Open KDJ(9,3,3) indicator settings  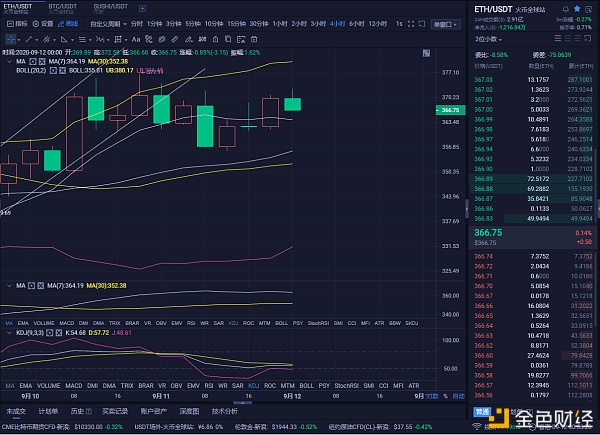pyautogui.click(x=50, y=333)
